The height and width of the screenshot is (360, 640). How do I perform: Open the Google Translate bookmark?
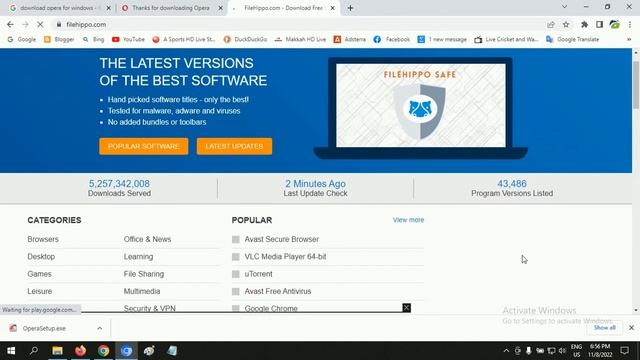[573, 39]
